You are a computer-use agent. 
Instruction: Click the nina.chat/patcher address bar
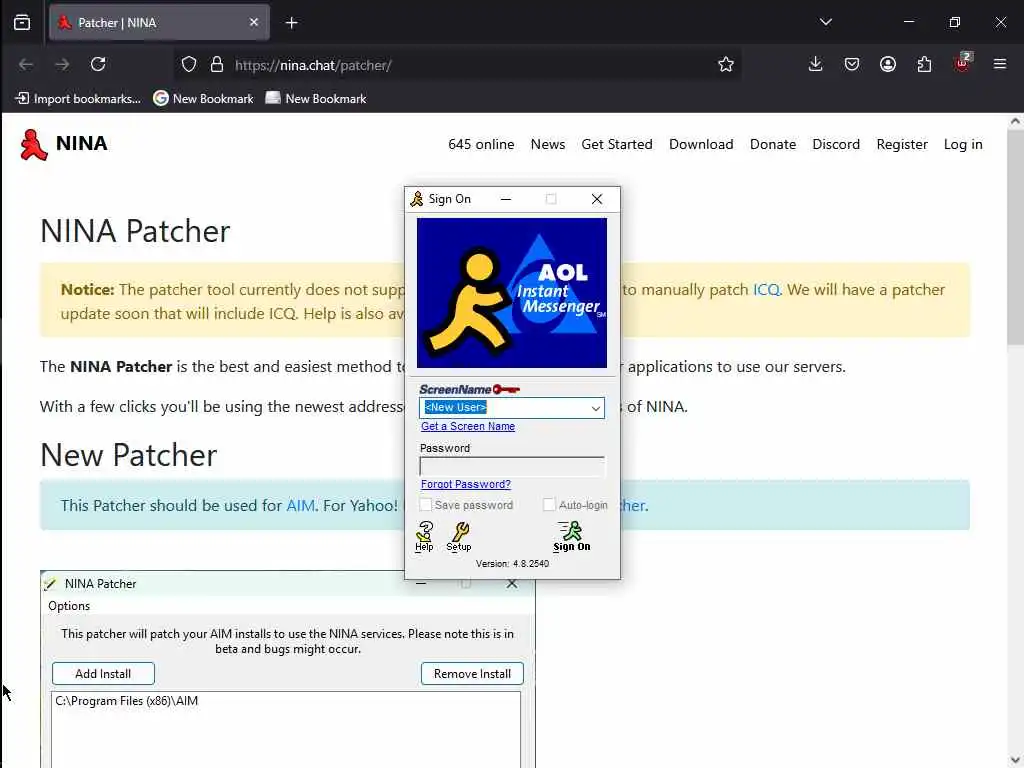(x=457, y=65)
